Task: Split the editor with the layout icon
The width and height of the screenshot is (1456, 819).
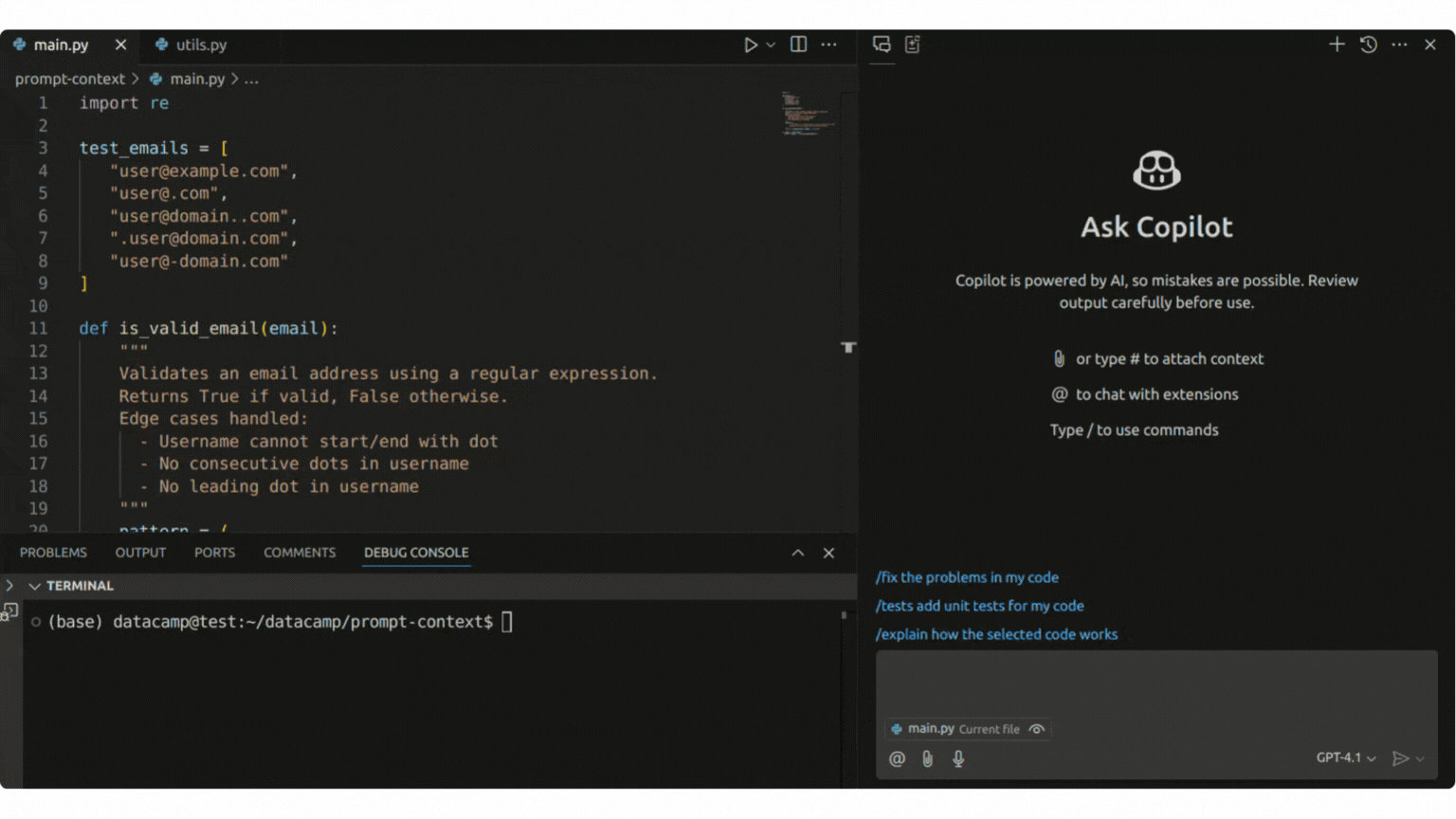Action: tap(798, 45)
